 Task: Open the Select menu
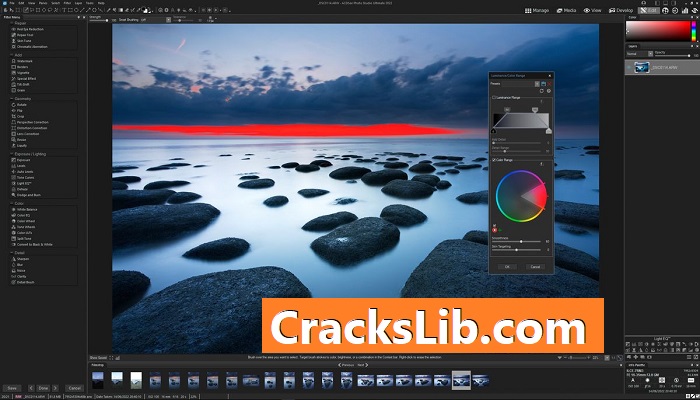click(55, 3)
